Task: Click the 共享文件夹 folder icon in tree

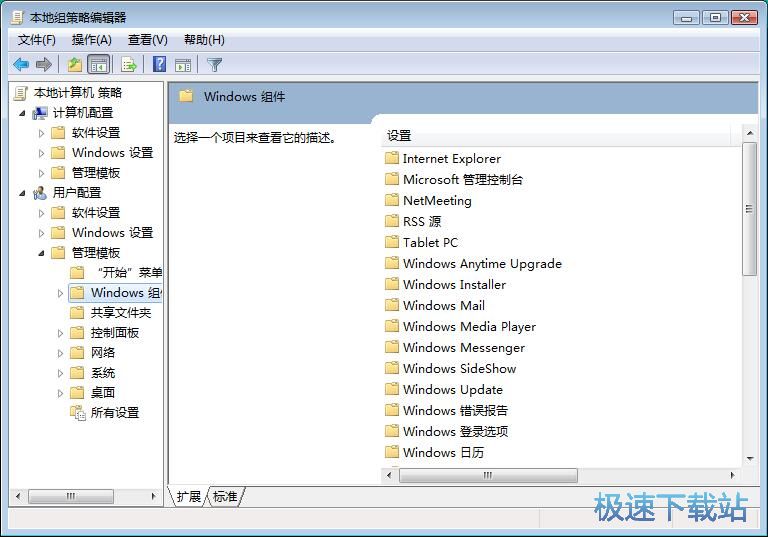Action: (x=77, y=313)
